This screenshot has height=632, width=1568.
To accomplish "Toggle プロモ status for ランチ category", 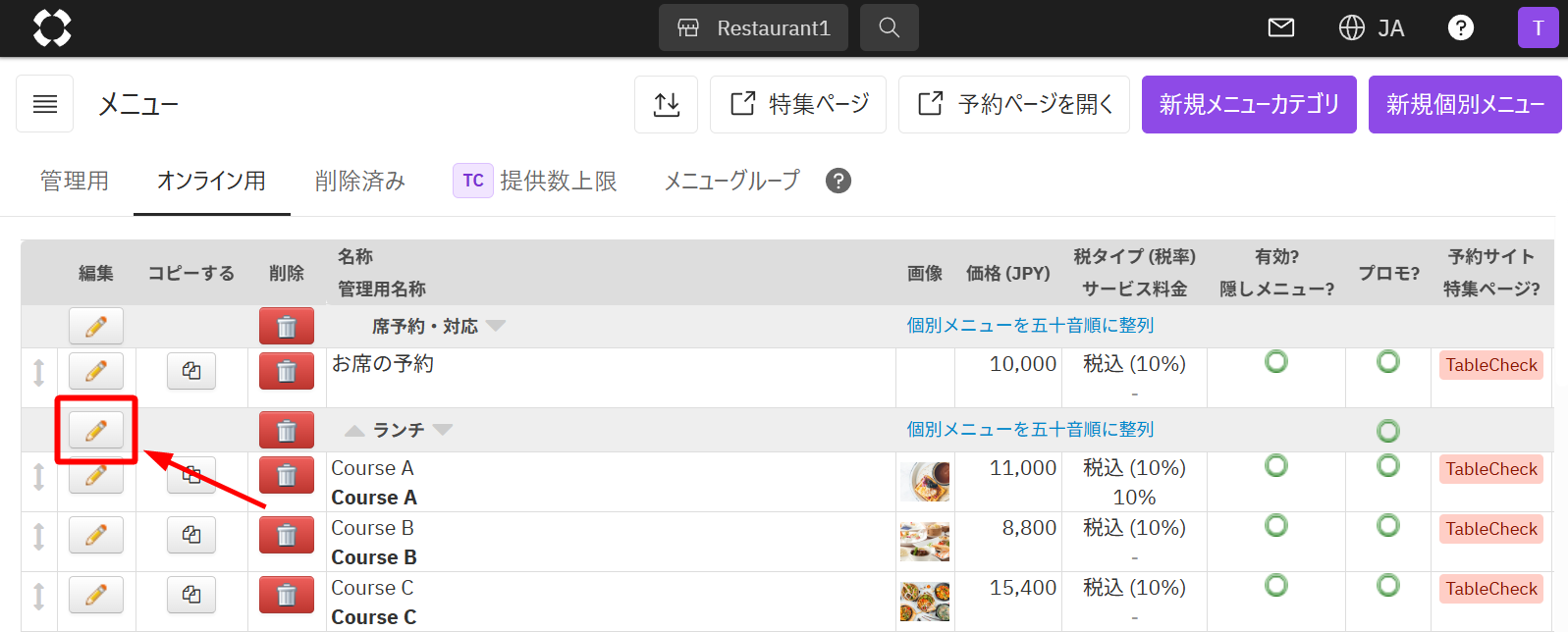I will pos(1388,431).
